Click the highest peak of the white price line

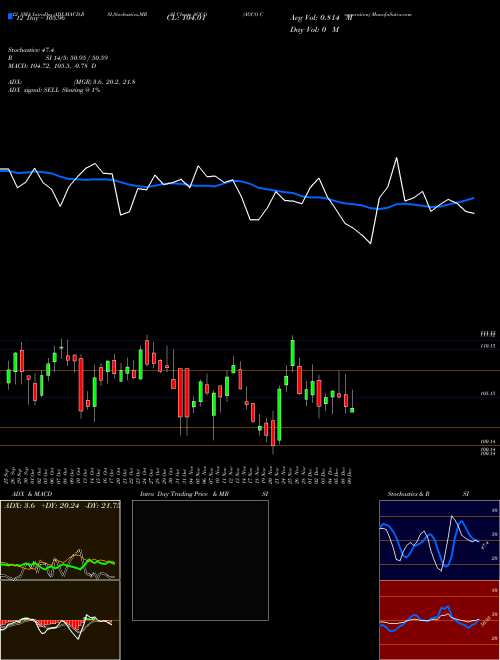[396, 158]
